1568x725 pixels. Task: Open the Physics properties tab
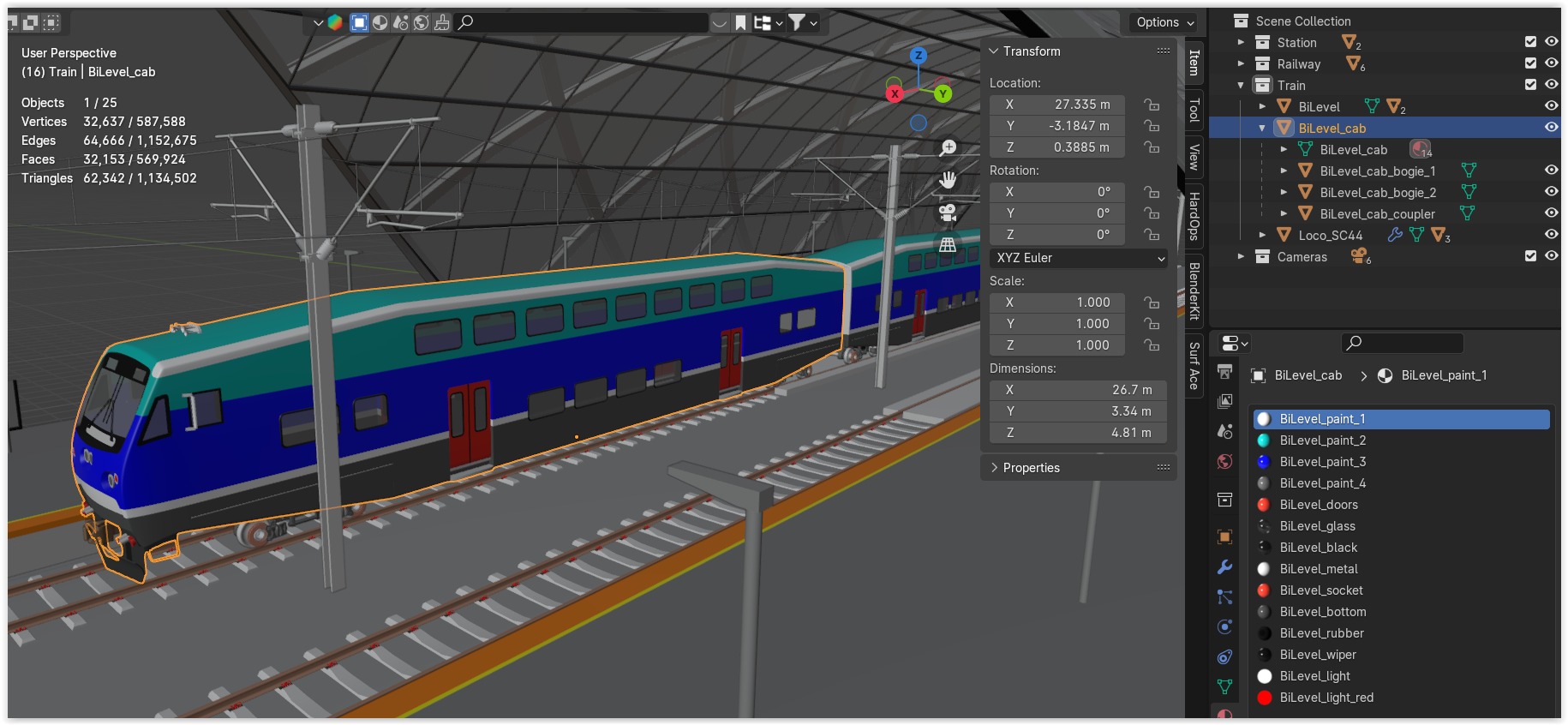coord(1224,627)
